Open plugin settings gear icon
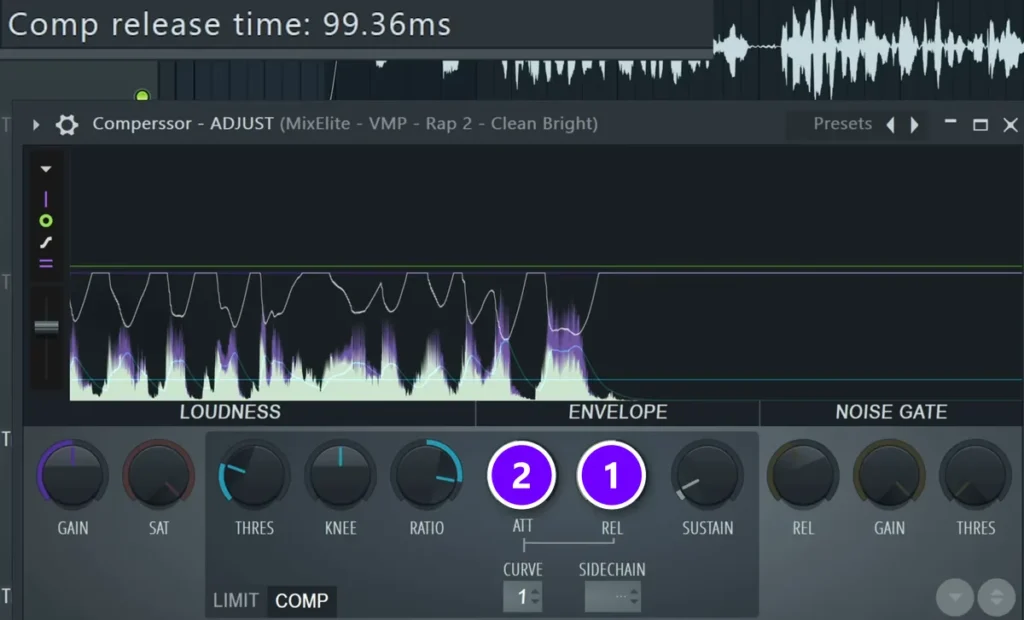1024x620 pixels. [x=67, y=124]
